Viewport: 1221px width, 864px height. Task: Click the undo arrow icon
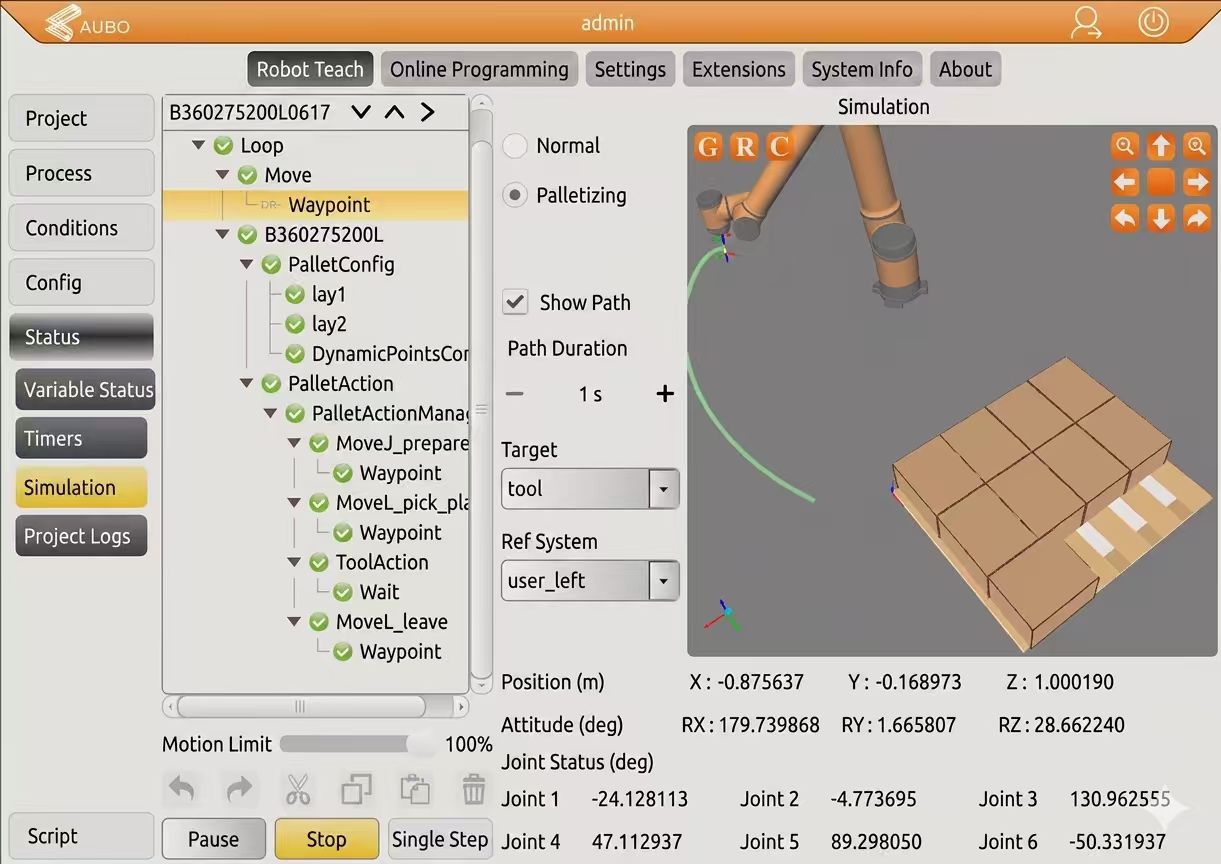182,790
